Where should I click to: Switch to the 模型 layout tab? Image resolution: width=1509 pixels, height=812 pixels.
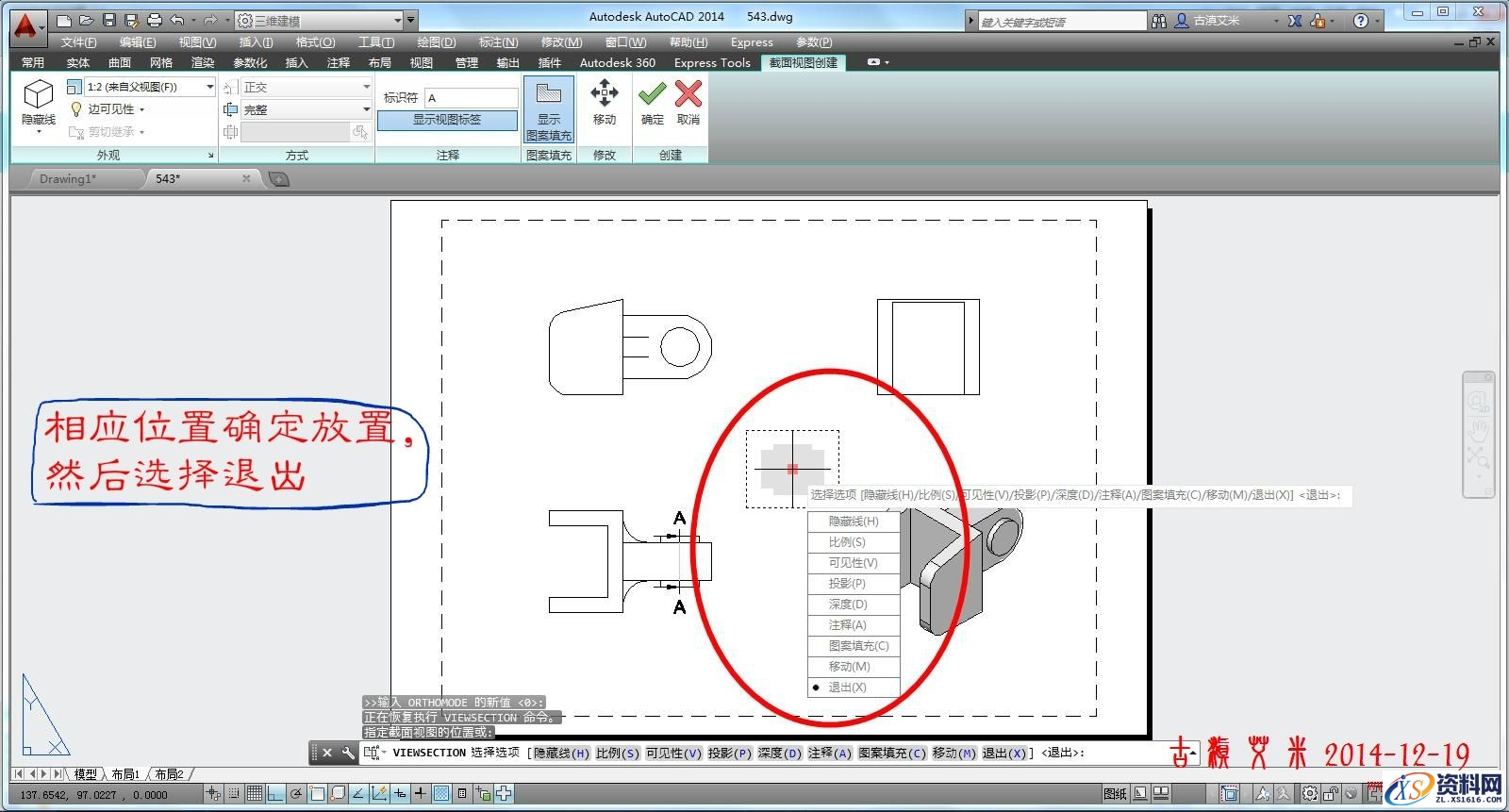[85, 774]
